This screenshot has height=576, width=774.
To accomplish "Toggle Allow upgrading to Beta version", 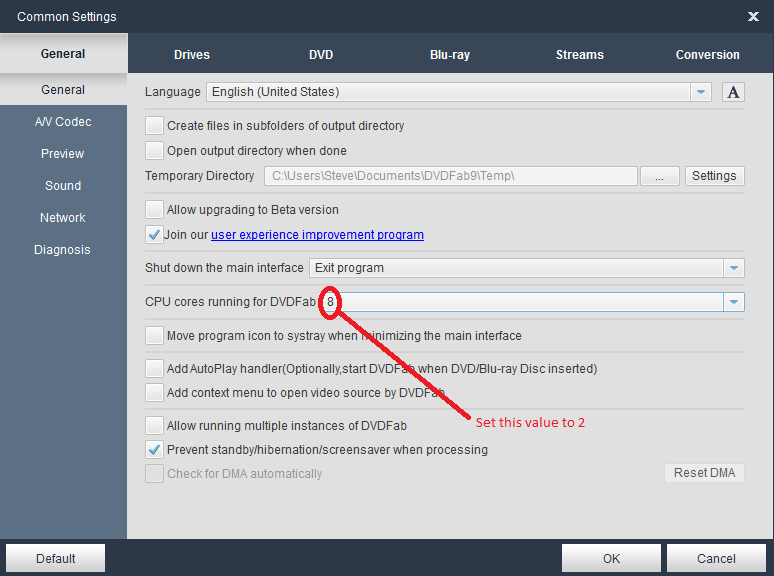I will point(154,209).
